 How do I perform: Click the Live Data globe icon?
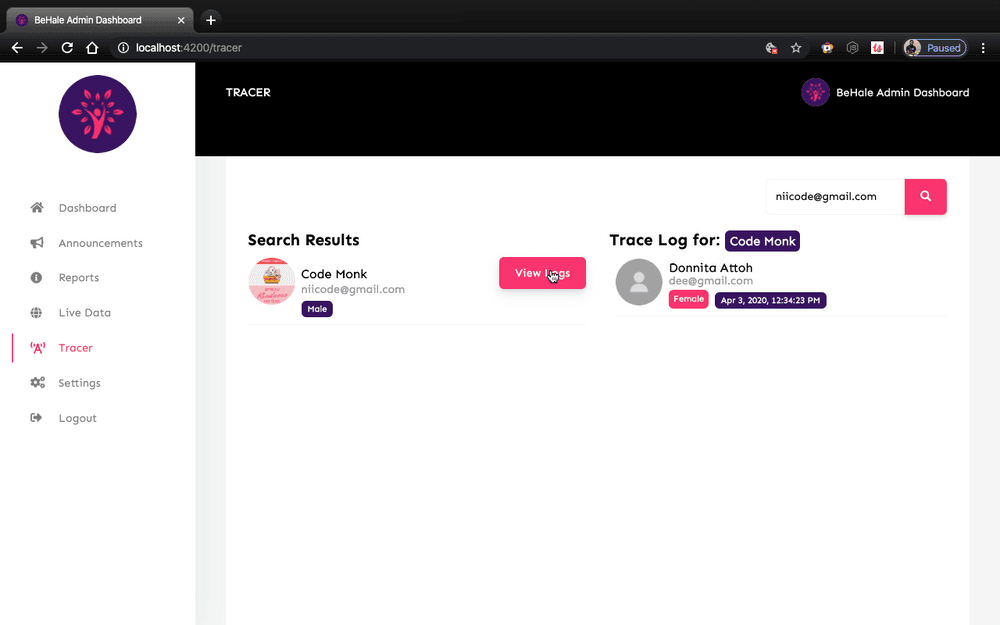tap(37, 313)
